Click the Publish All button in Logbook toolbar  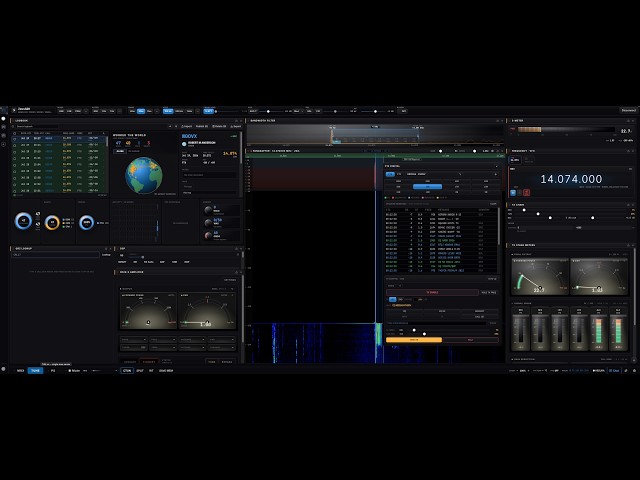click(202, 127)
